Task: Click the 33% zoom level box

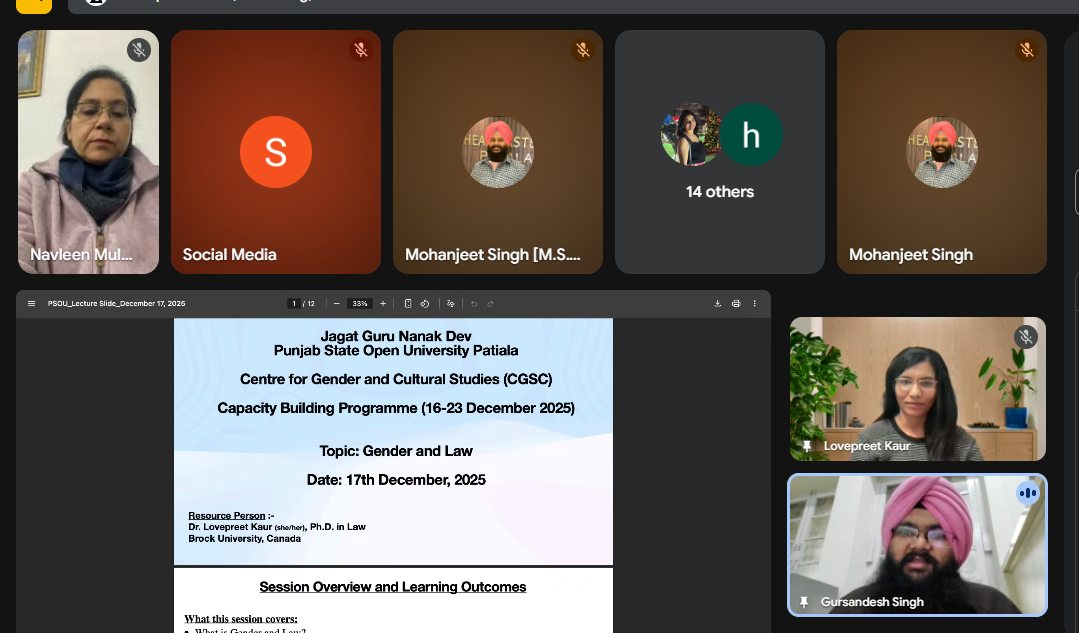Action: (x=360, y=303)
